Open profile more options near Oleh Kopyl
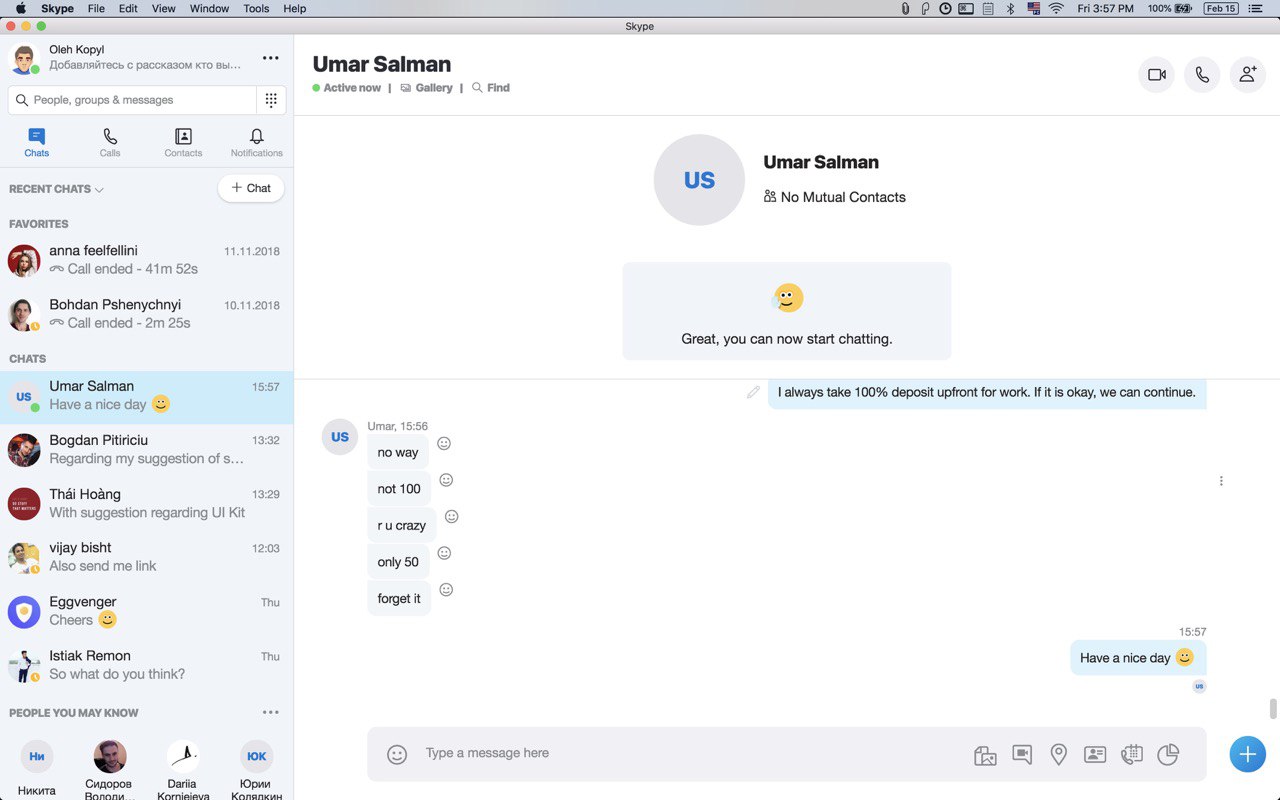 (x=270, y=58)
